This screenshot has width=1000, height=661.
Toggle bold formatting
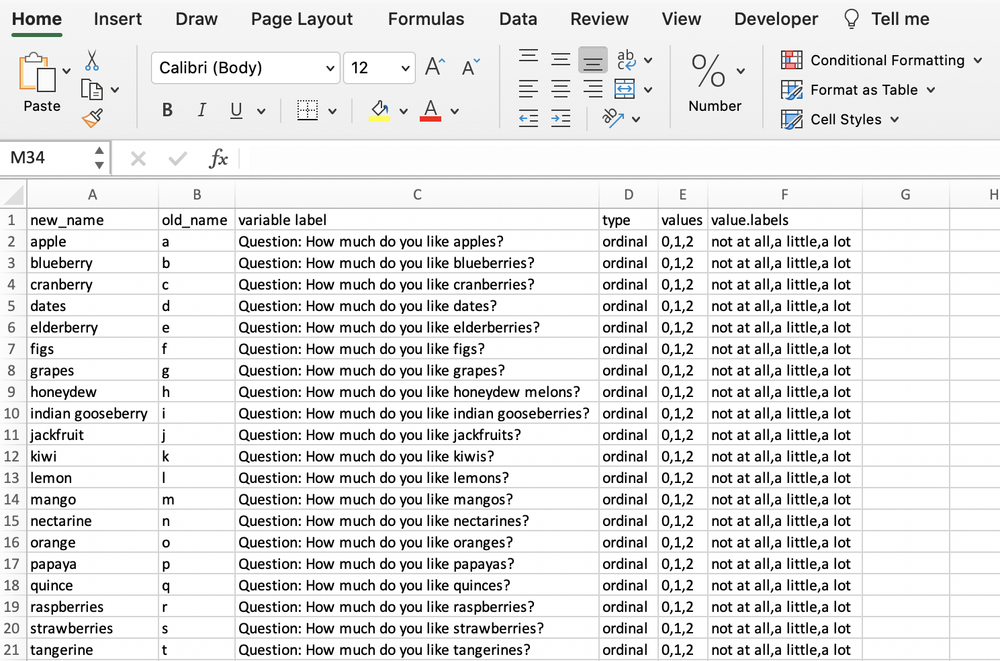[x=167, y=109]
